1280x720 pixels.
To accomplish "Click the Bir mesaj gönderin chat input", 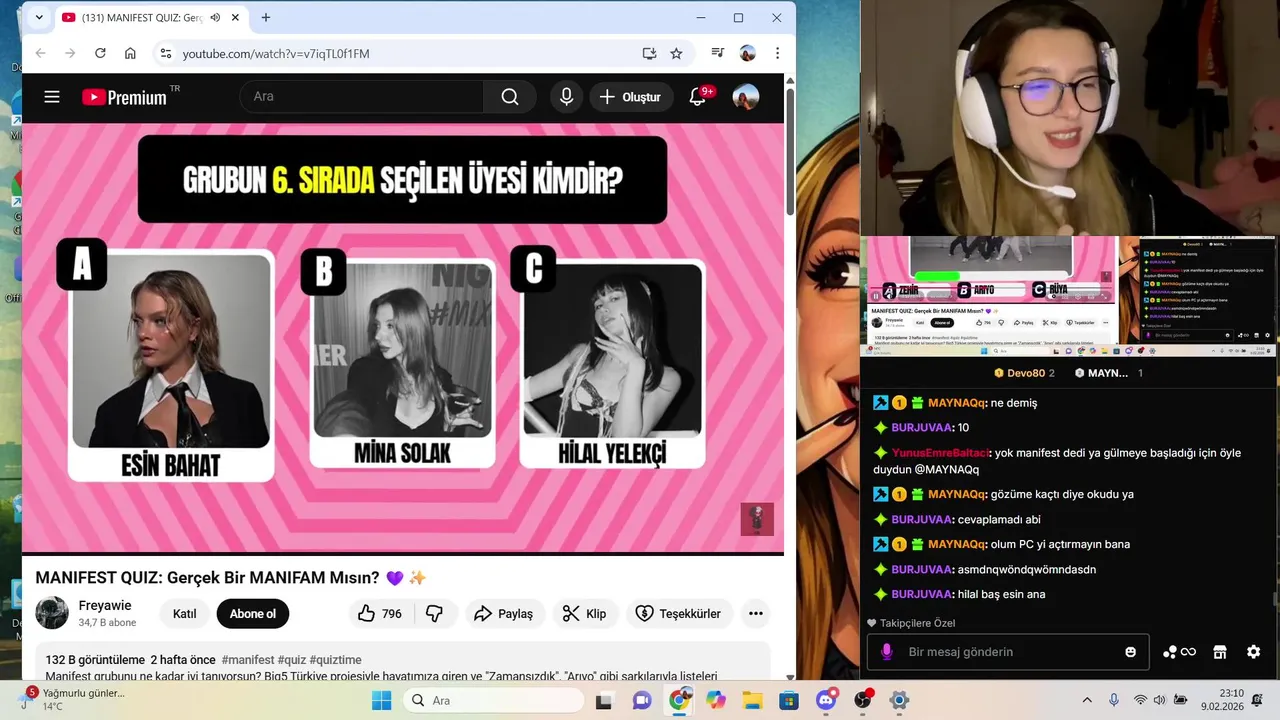I will click(x=1010, y=652).
